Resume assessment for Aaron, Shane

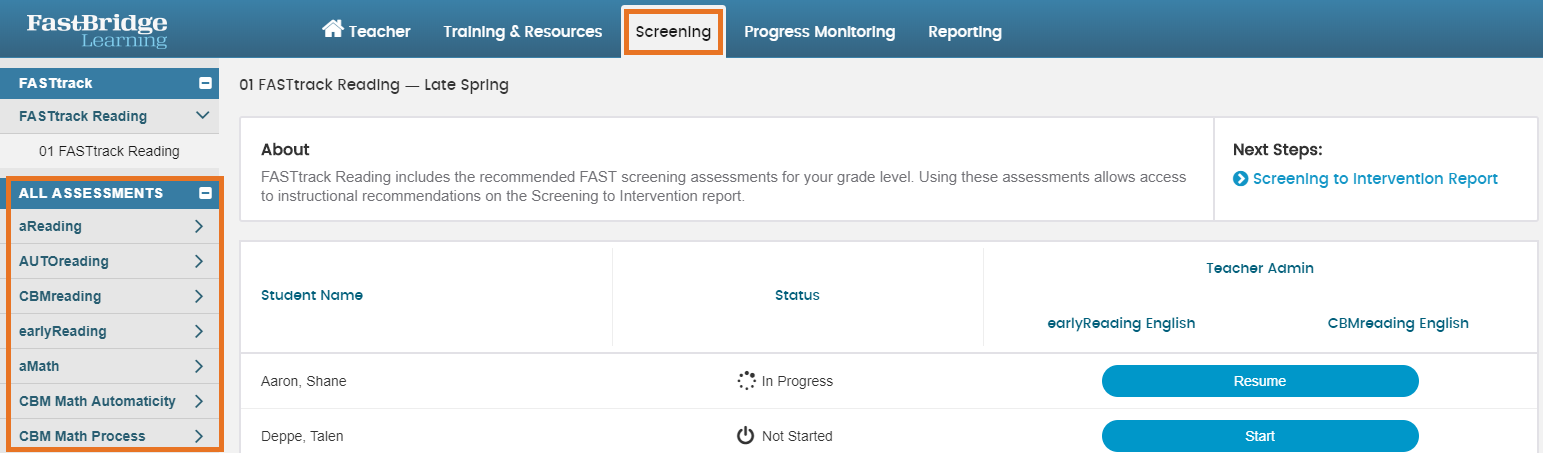click(x=1260, y=381)
